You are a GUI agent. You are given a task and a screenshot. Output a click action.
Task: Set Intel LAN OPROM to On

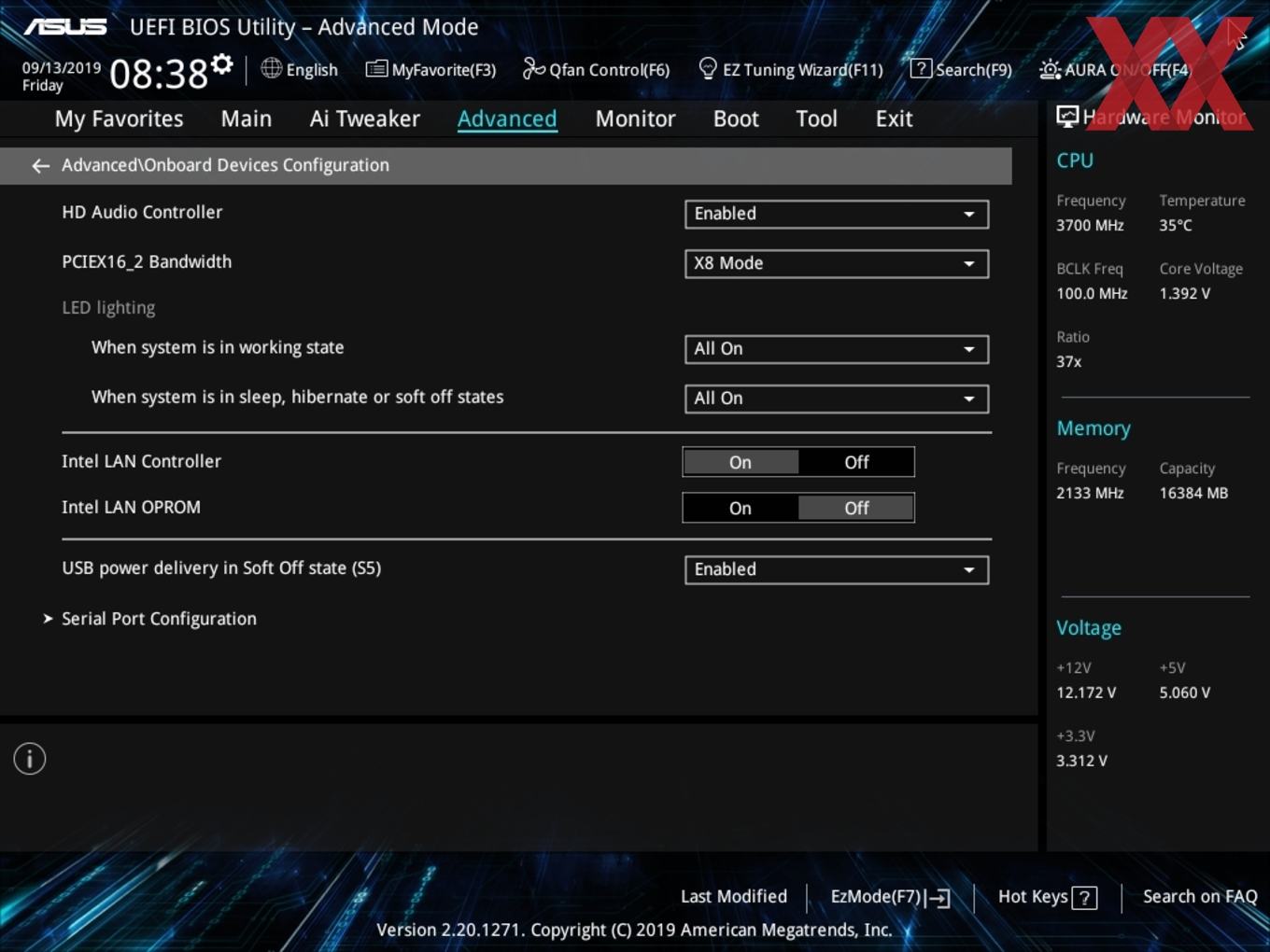coord(741,508)
